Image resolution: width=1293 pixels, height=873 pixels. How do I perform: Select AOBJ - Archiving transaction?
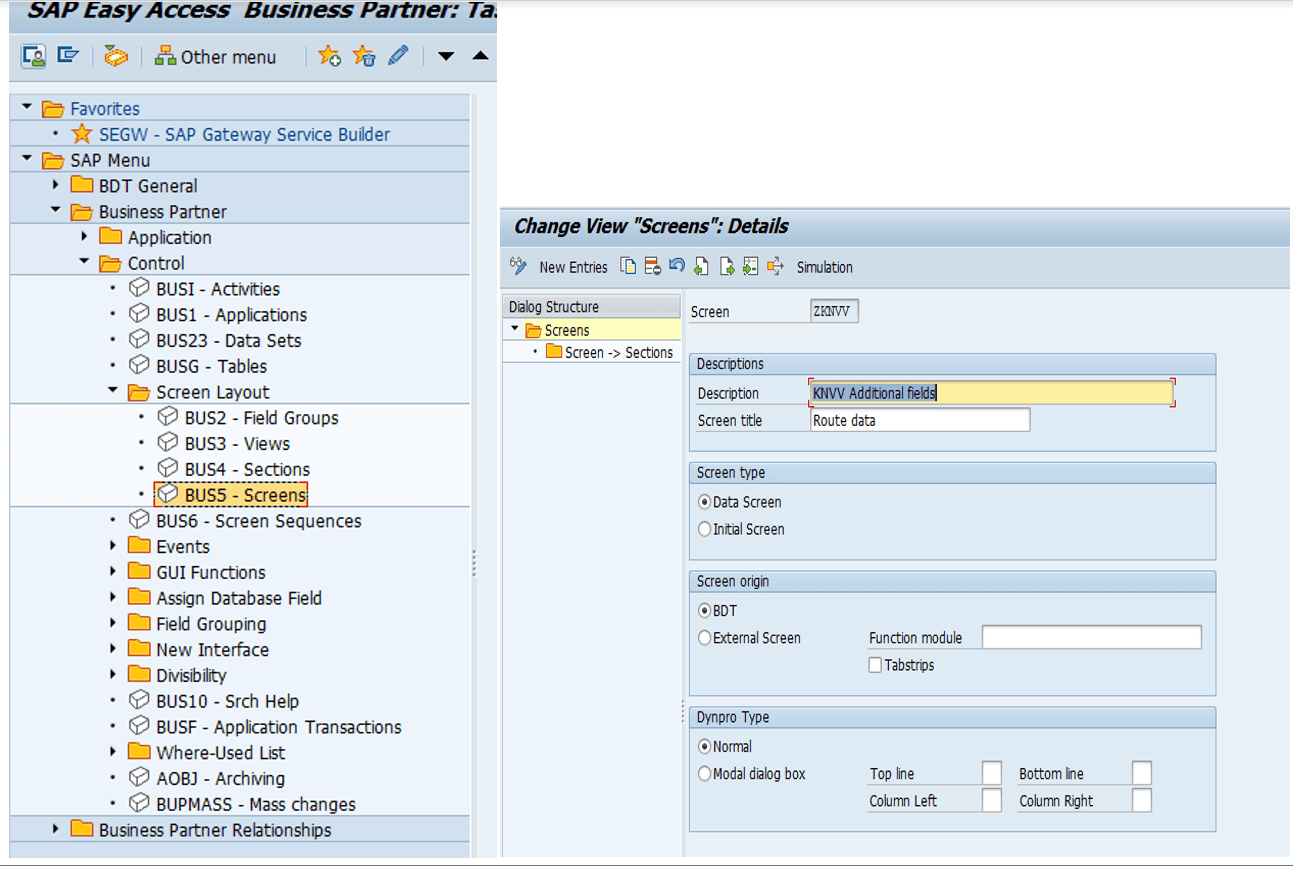pyautogui.click(x=220, y=778)
